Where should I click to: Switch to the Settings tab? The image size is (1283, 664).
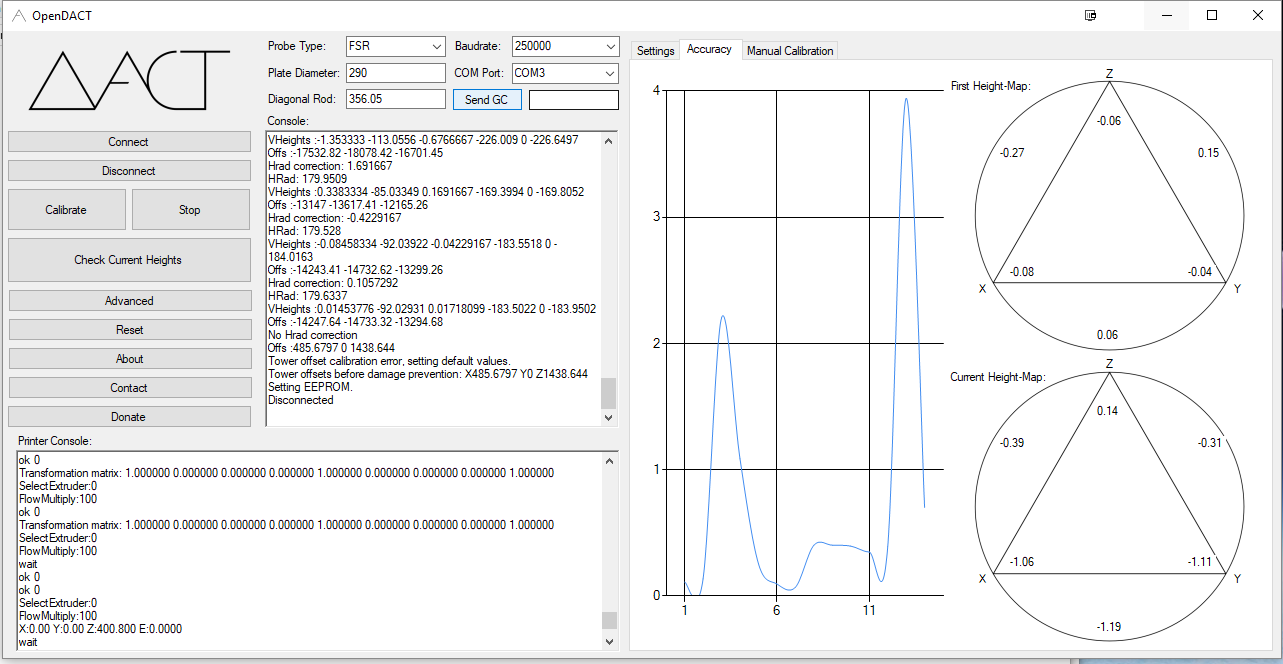coord(656,51)
